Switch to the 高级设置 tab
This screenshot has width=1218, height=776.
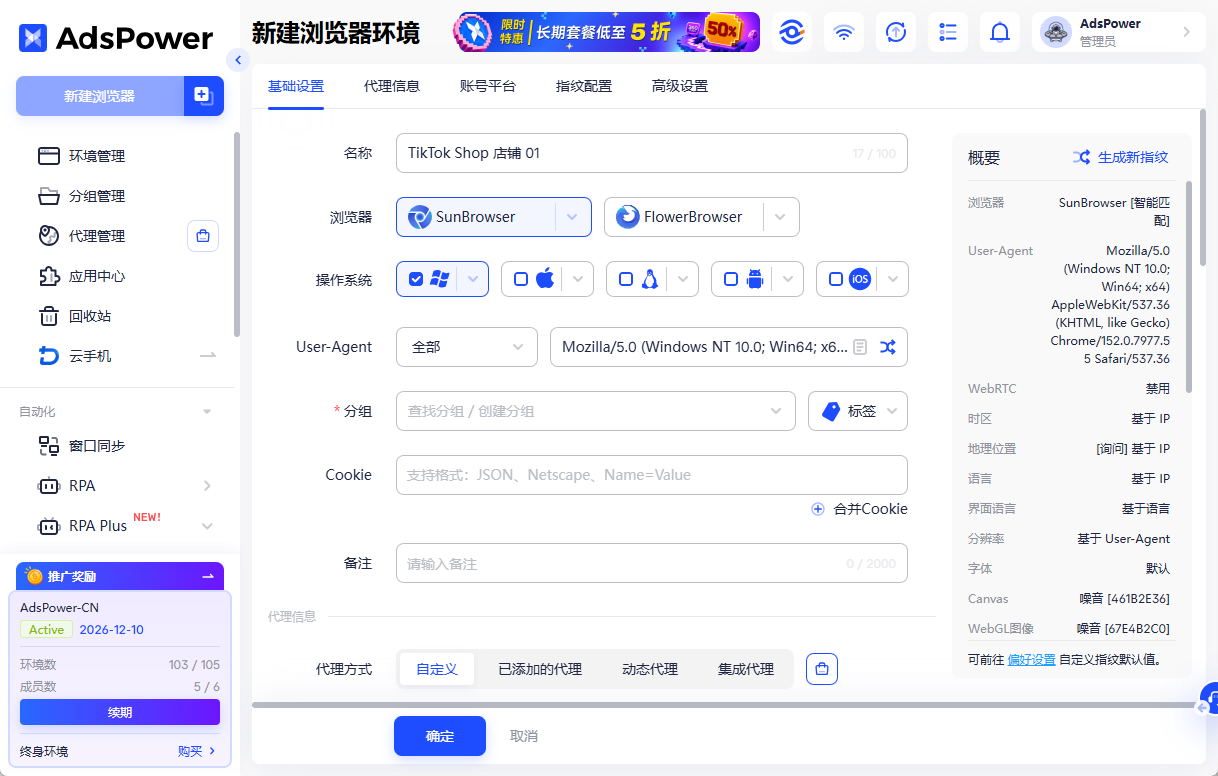(680, 86)
